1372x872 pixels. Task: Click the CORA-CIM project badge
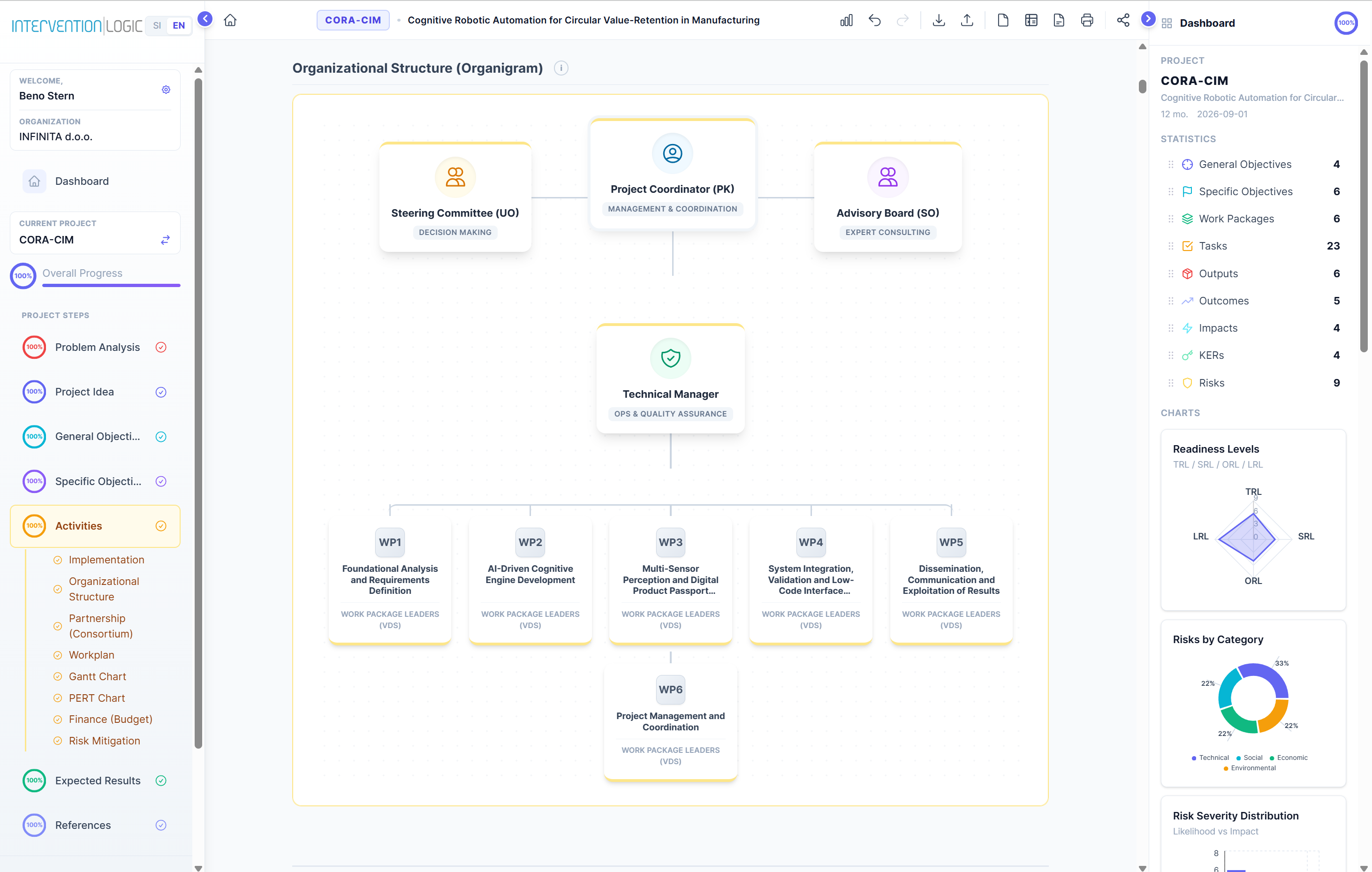click(353, 21)
